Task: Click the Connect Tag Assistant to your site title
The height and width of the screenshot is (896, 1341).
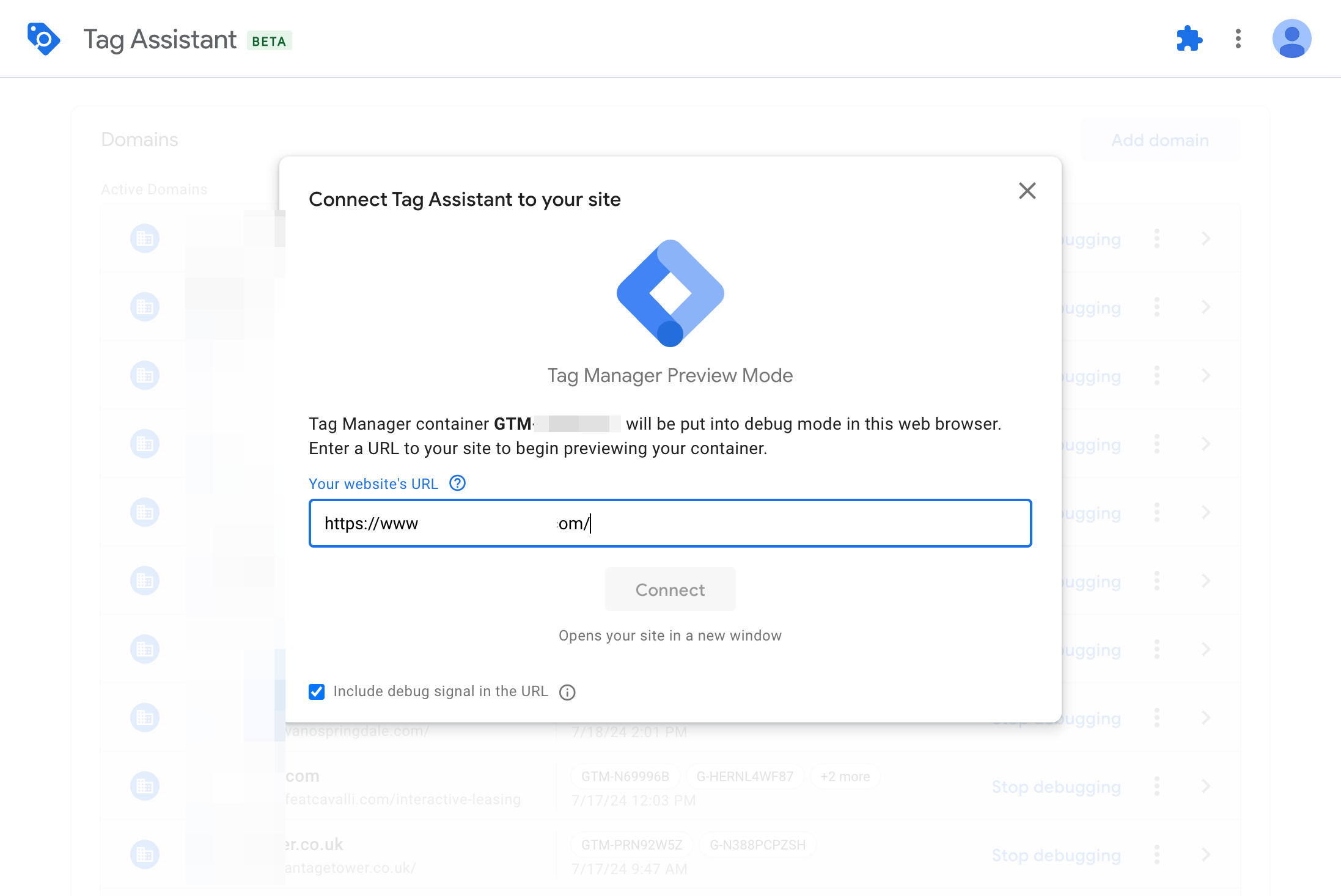Action: (x=465, y=199)
